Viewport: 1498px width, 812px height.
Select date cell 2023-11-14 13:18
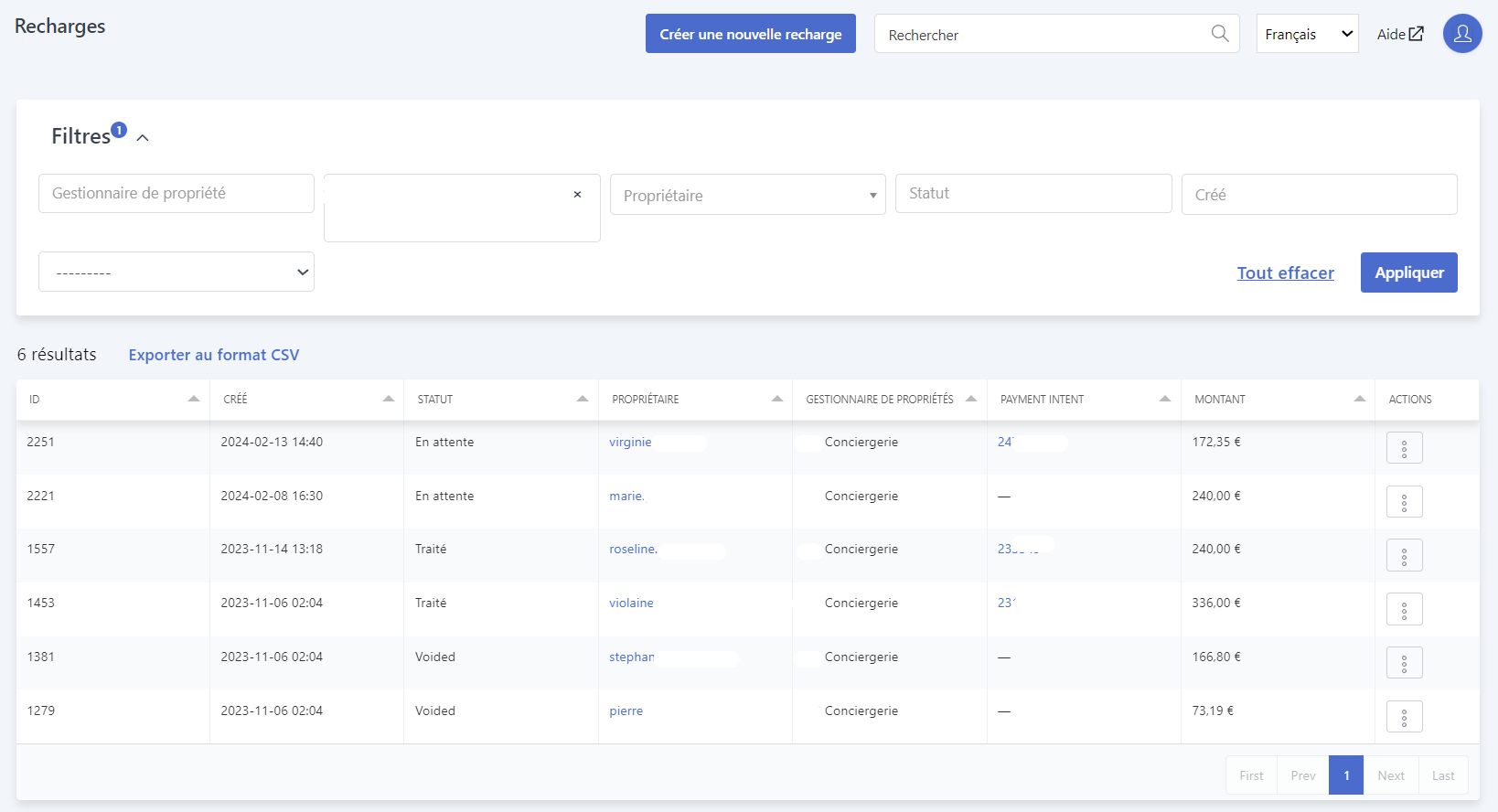click(272, 550)
